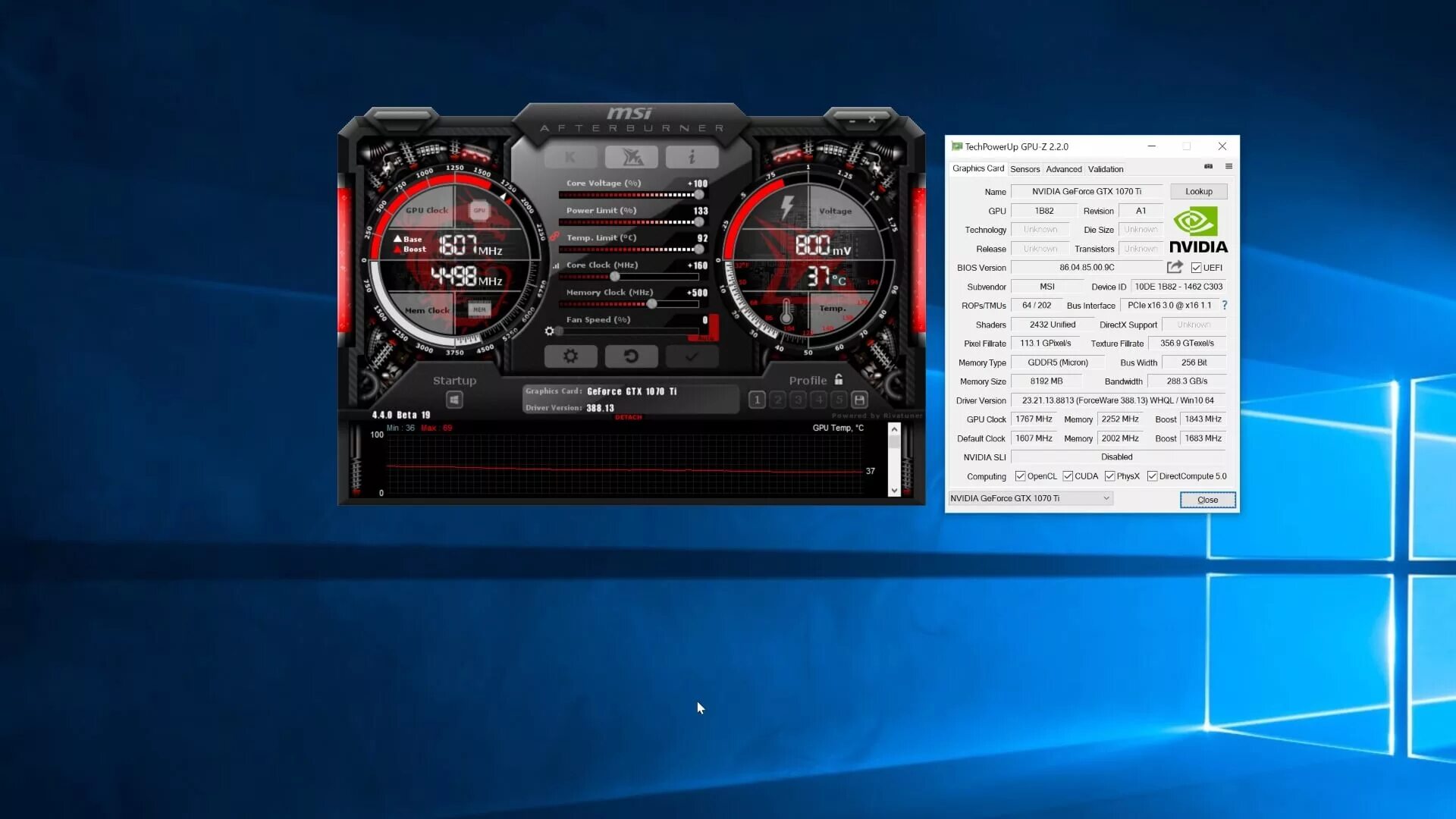Toggle the UEFI checkbox
1456x819 pixels.
tap(1196, 268)
